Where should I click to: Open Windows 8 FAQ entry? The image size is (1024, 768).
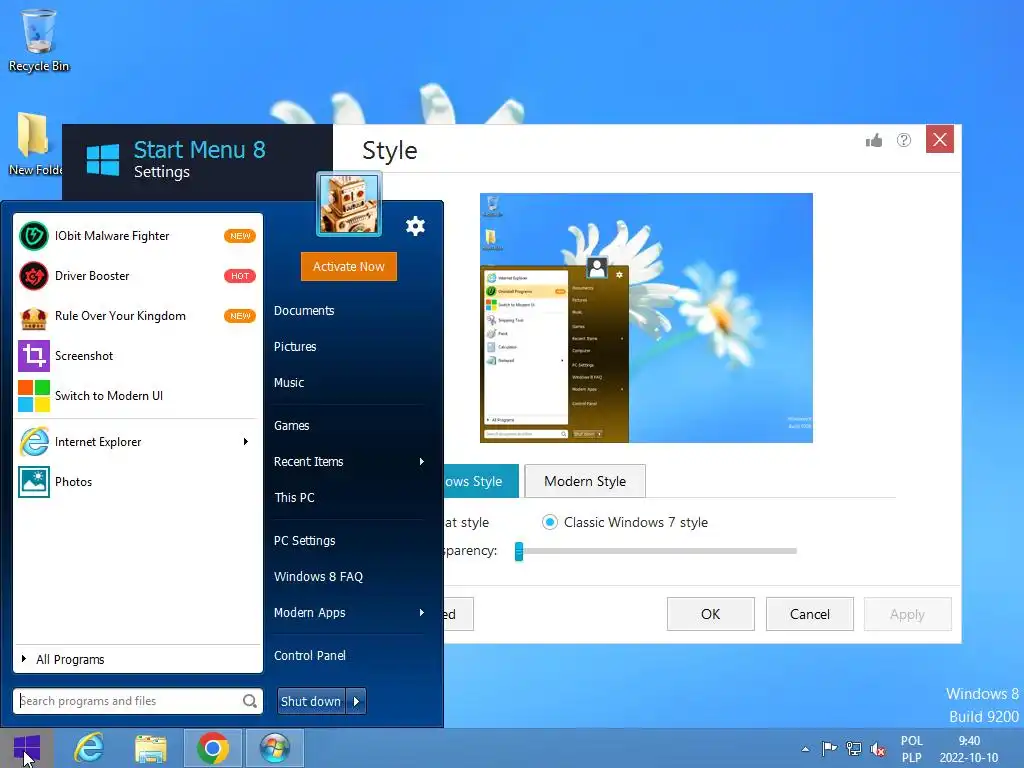[318, 577]
